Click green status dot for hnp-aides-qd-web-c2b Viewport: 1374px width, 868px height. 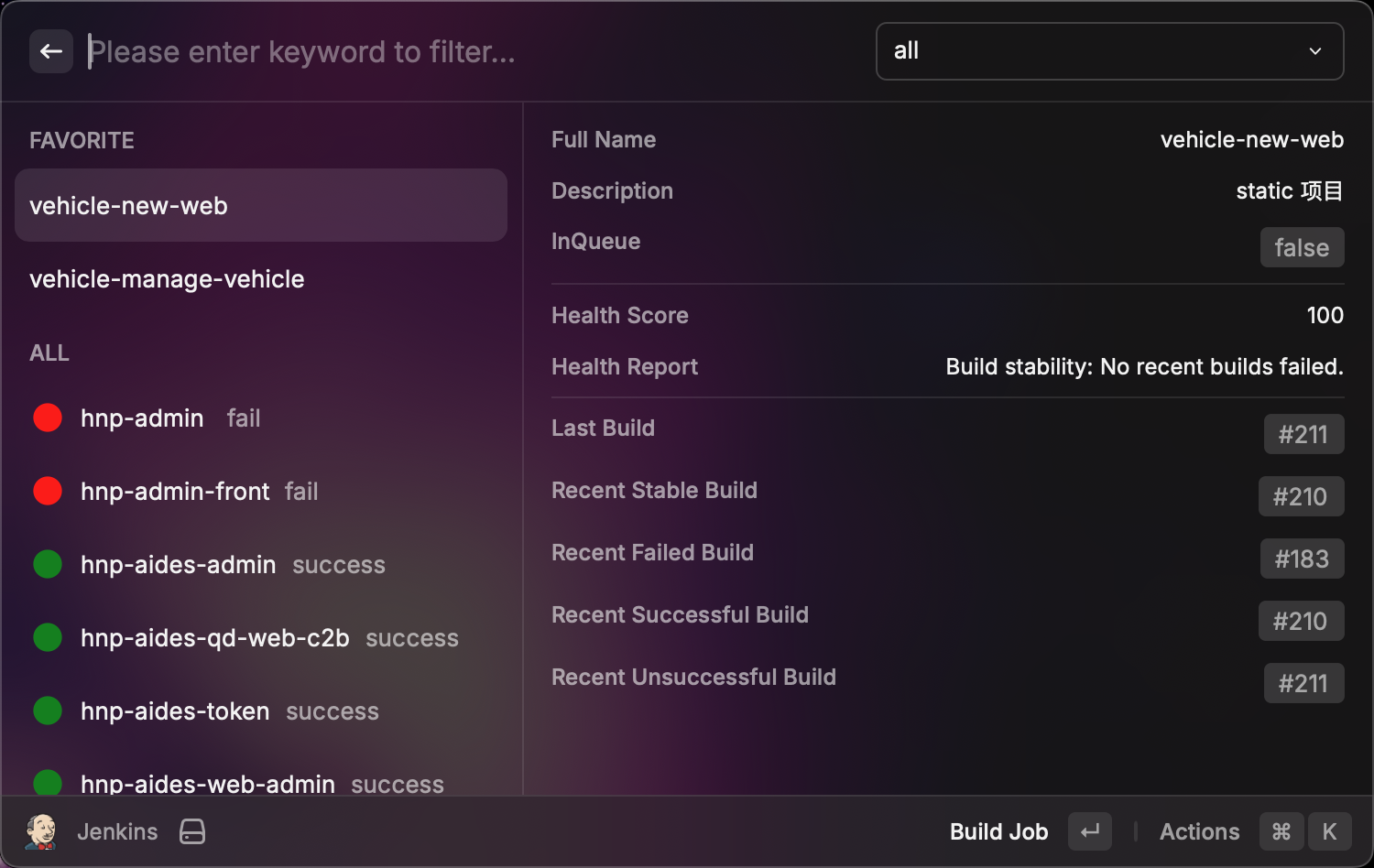coord(48,637)
